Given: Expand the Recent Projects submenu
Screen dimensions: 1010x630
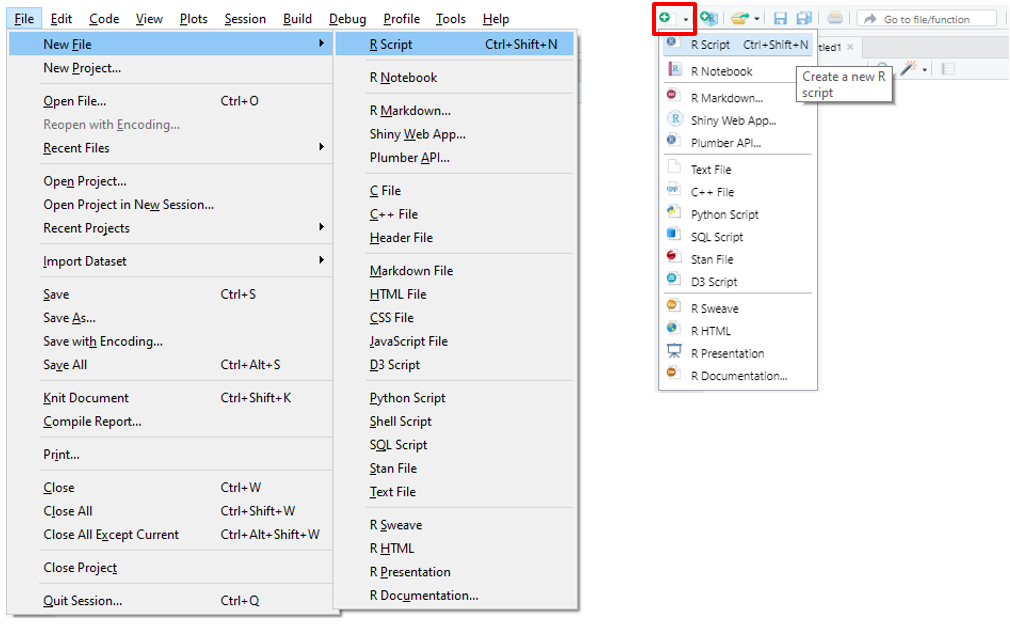Looking at the screenshot, I should [x=321, y=227].
